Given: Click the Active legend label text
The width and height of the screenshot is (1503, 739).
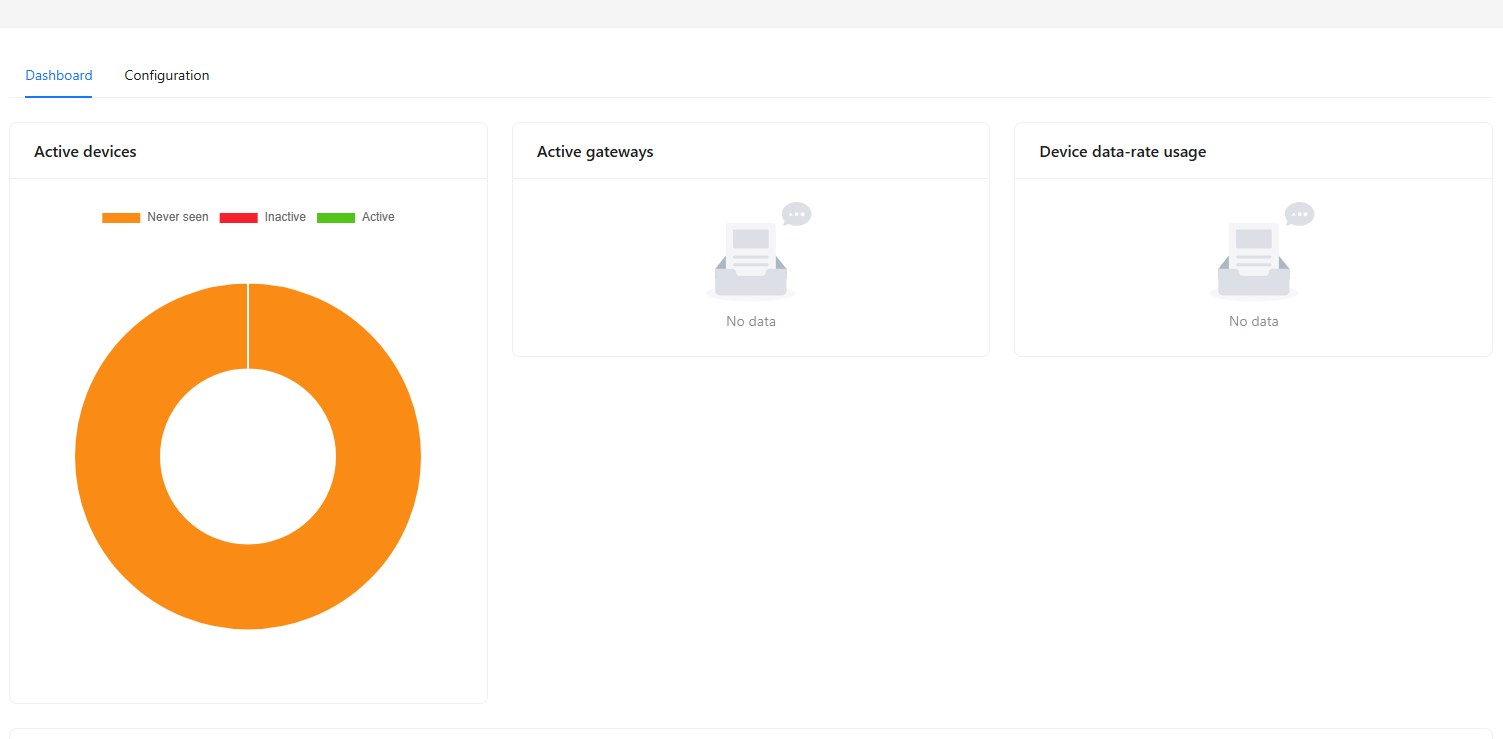Looking at the screenshot, I should pyautogui.click(x=378, y=217).
